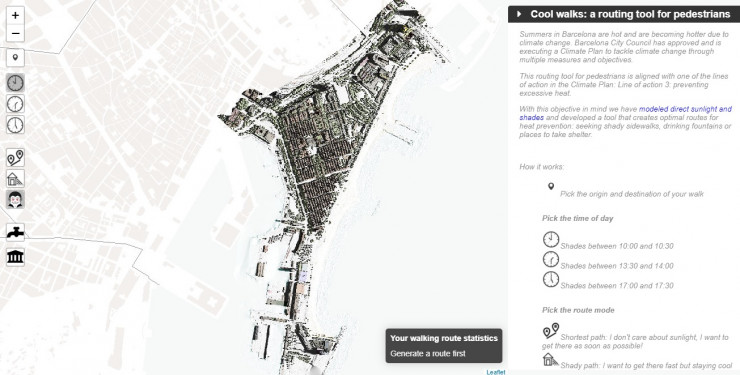Open the Leaflet attribution link
This screenshot has width=740, height=375.
coord(496,372)
